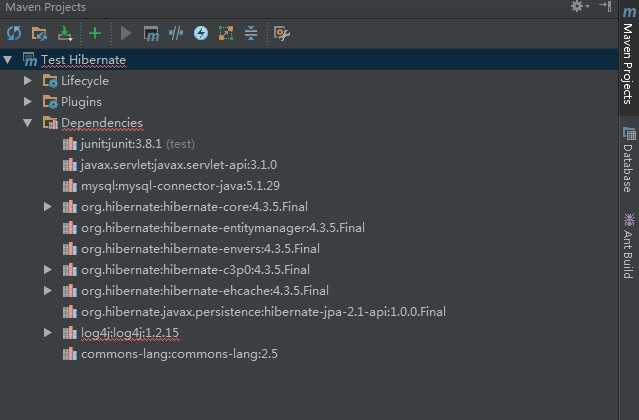
Task: Expand the Lifecycle node
Action: (28, 81)
